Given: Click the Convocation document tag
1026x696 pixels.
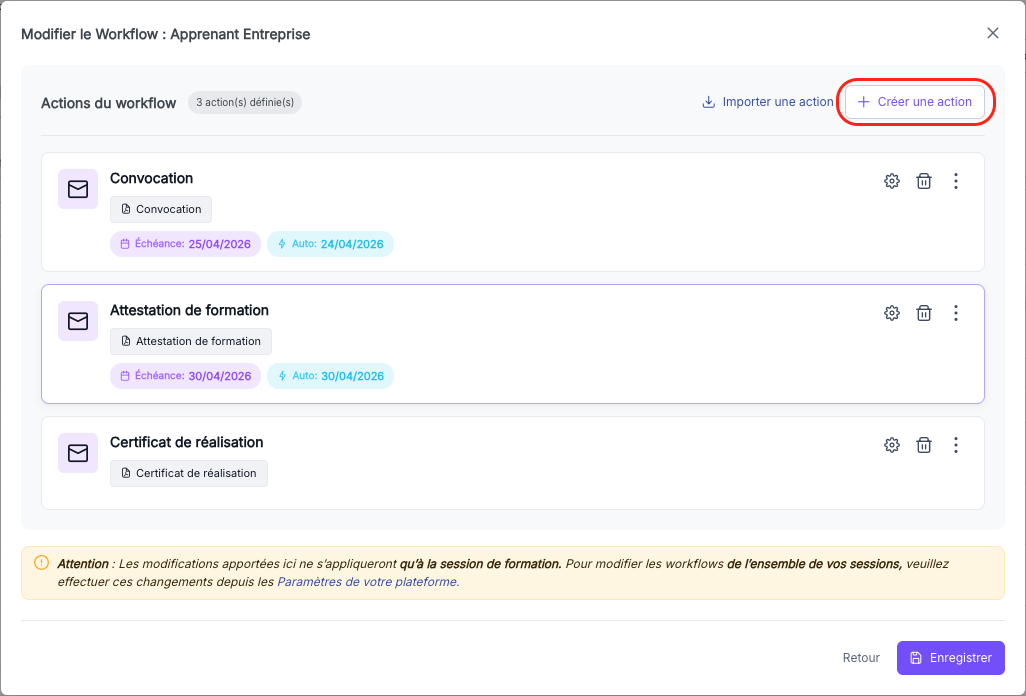Looking at the screenshot, I should [161, 209].
